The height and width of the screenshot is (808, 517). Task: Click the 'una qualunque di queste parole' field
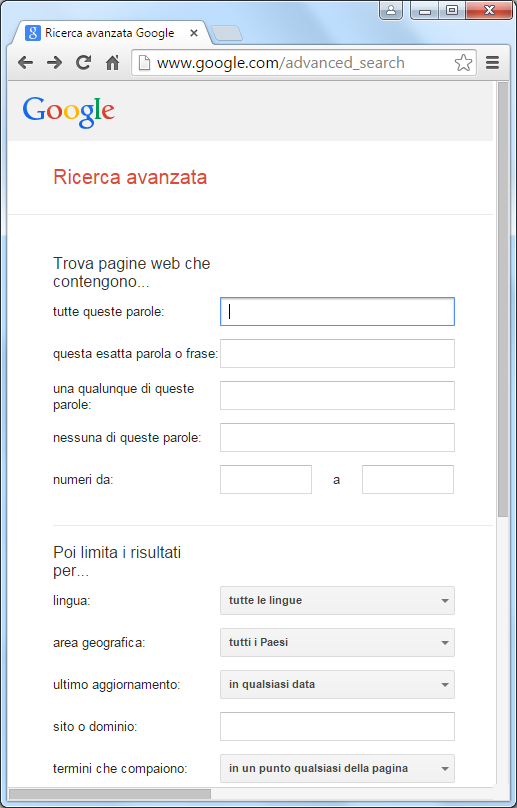pyautogui.click(x=337, y=396)
